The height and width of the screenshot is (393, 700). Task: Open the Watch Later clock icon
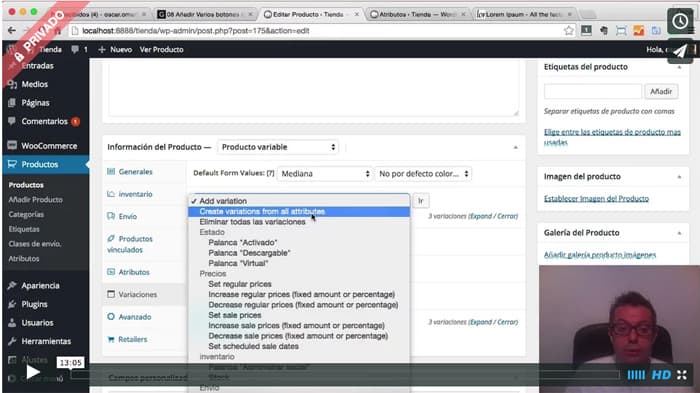coord(679,21)
